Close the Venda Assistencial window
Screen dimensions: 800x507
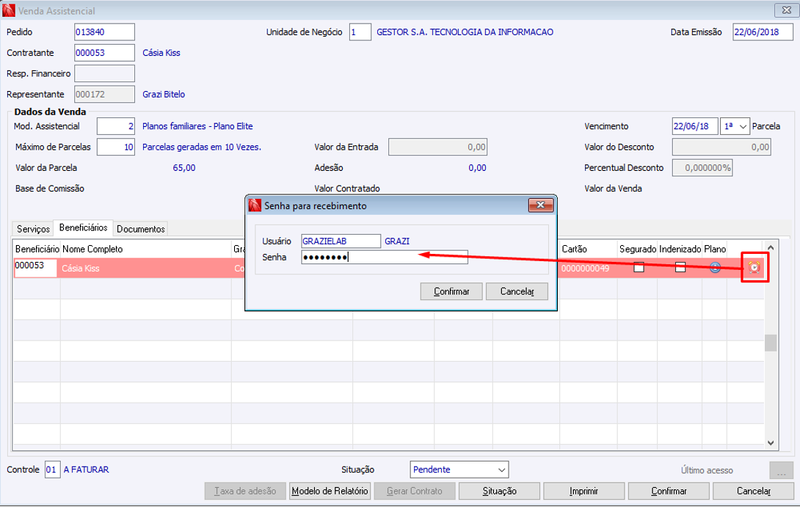tap(786, 10)
